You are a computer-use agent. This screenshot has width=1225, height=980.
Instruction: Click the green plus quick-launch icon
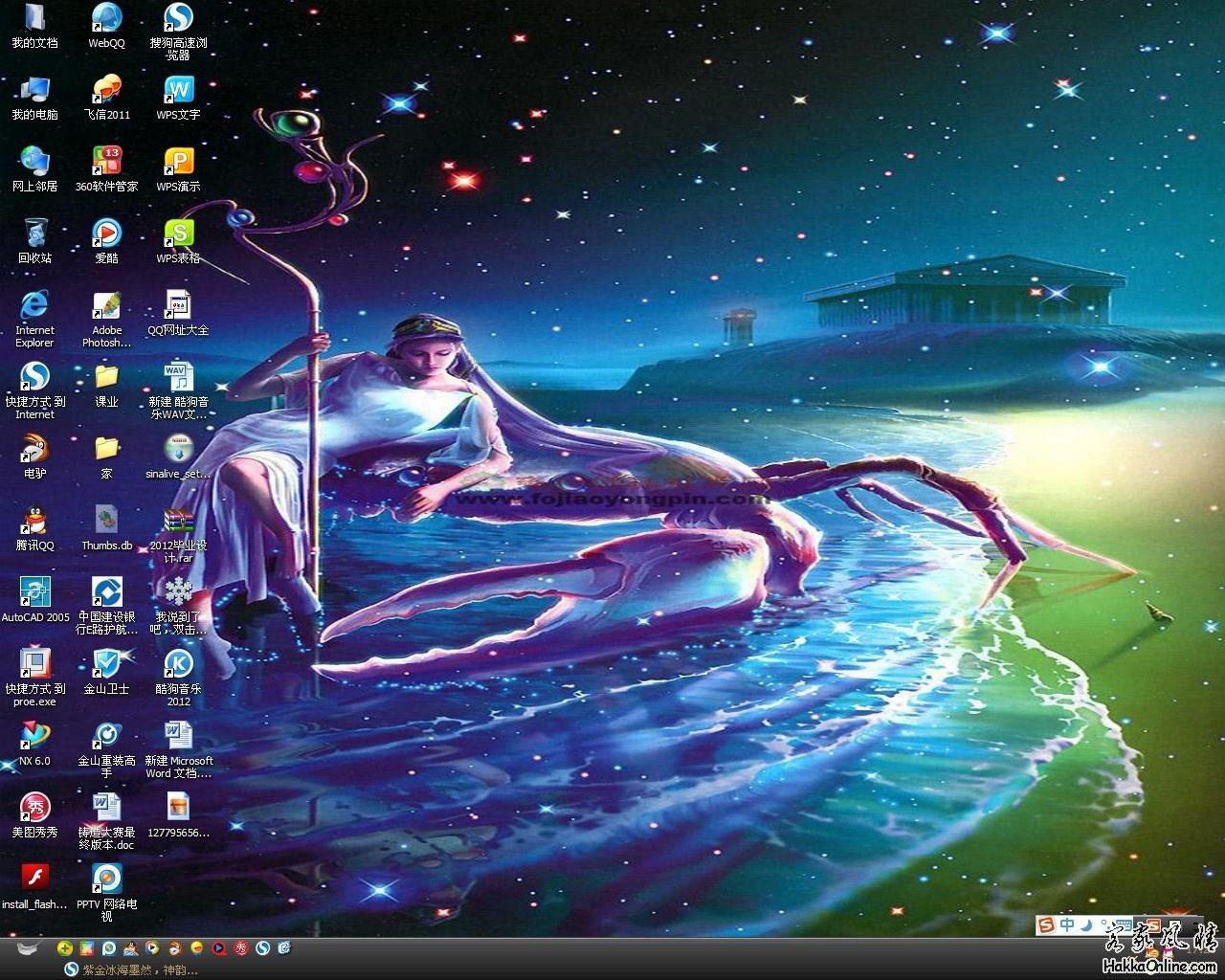[65, 948]
